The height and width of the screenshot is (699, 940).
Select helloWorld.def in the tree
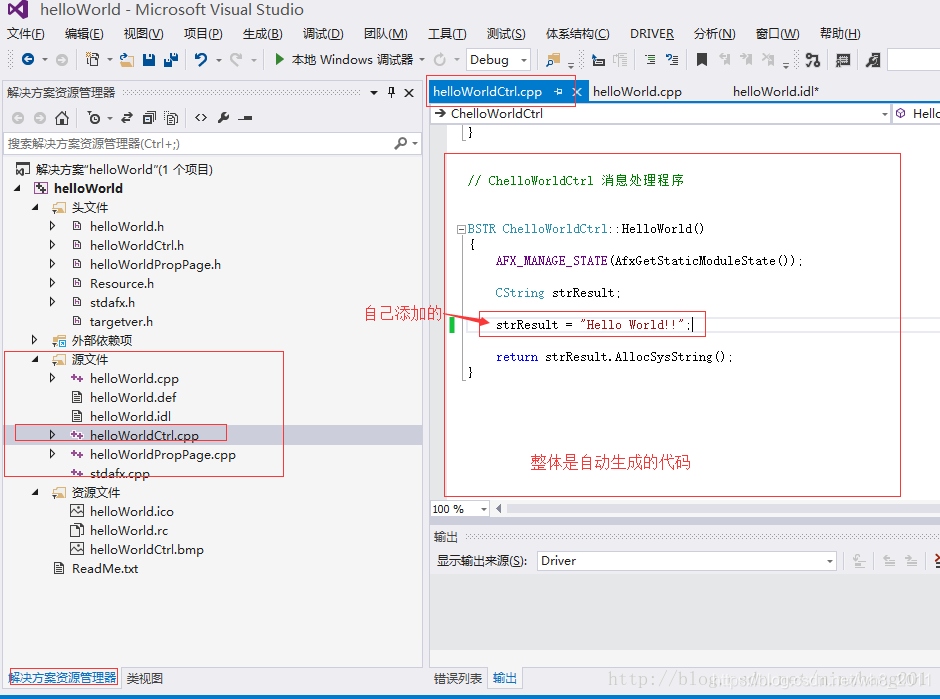coord(133,397)
